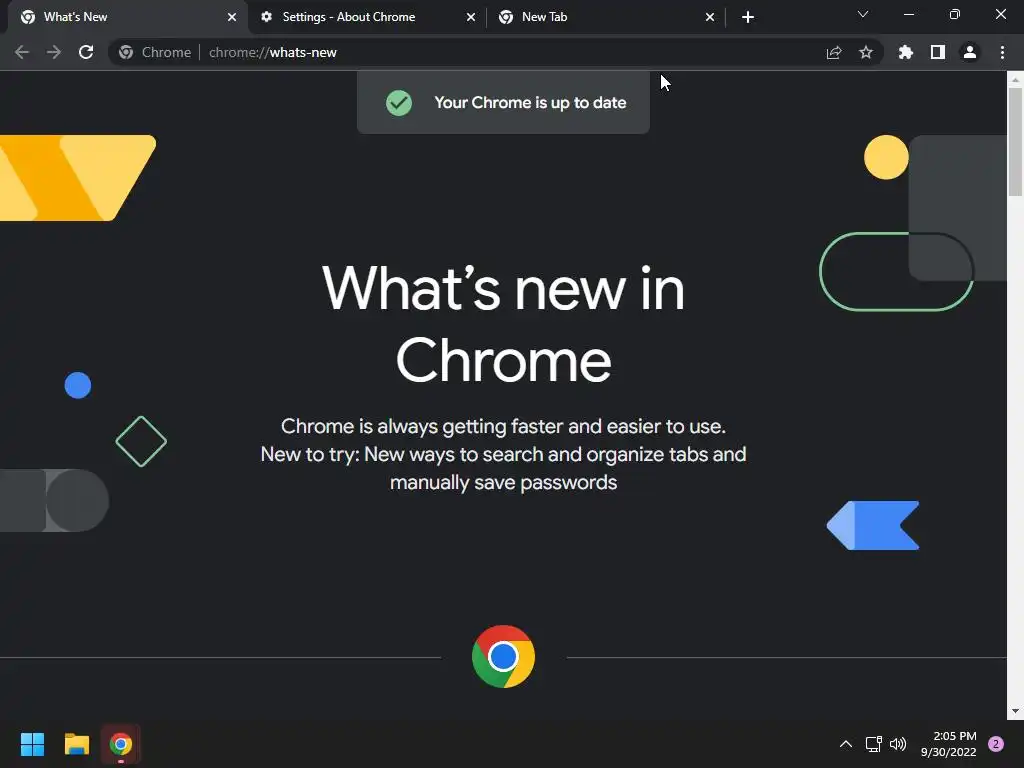
Task: Go back with the back arrow
Action: [x=22, y=52]
